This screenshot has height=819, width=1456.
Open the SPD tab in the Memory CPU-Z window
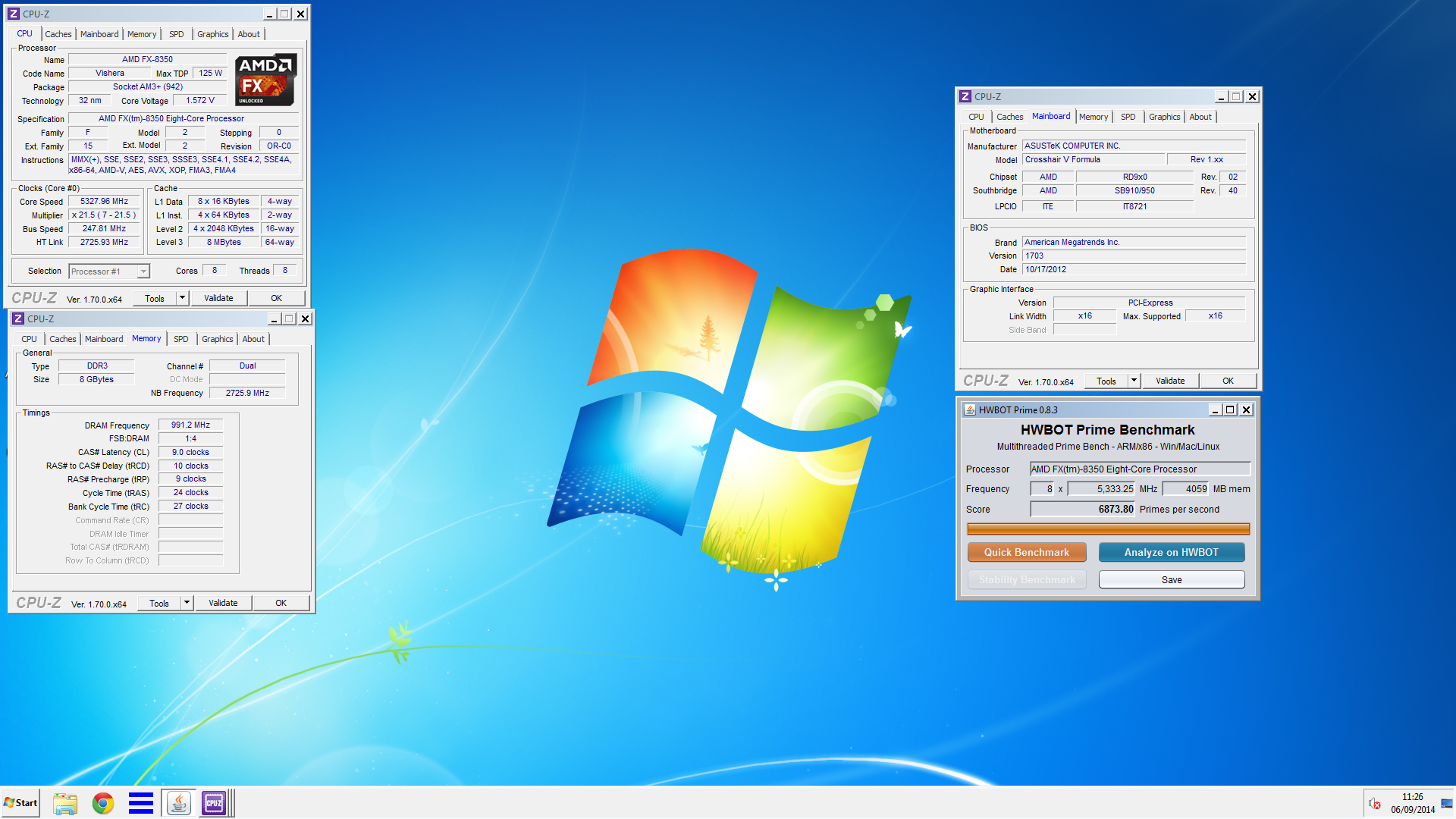click(x=181, y=339)
